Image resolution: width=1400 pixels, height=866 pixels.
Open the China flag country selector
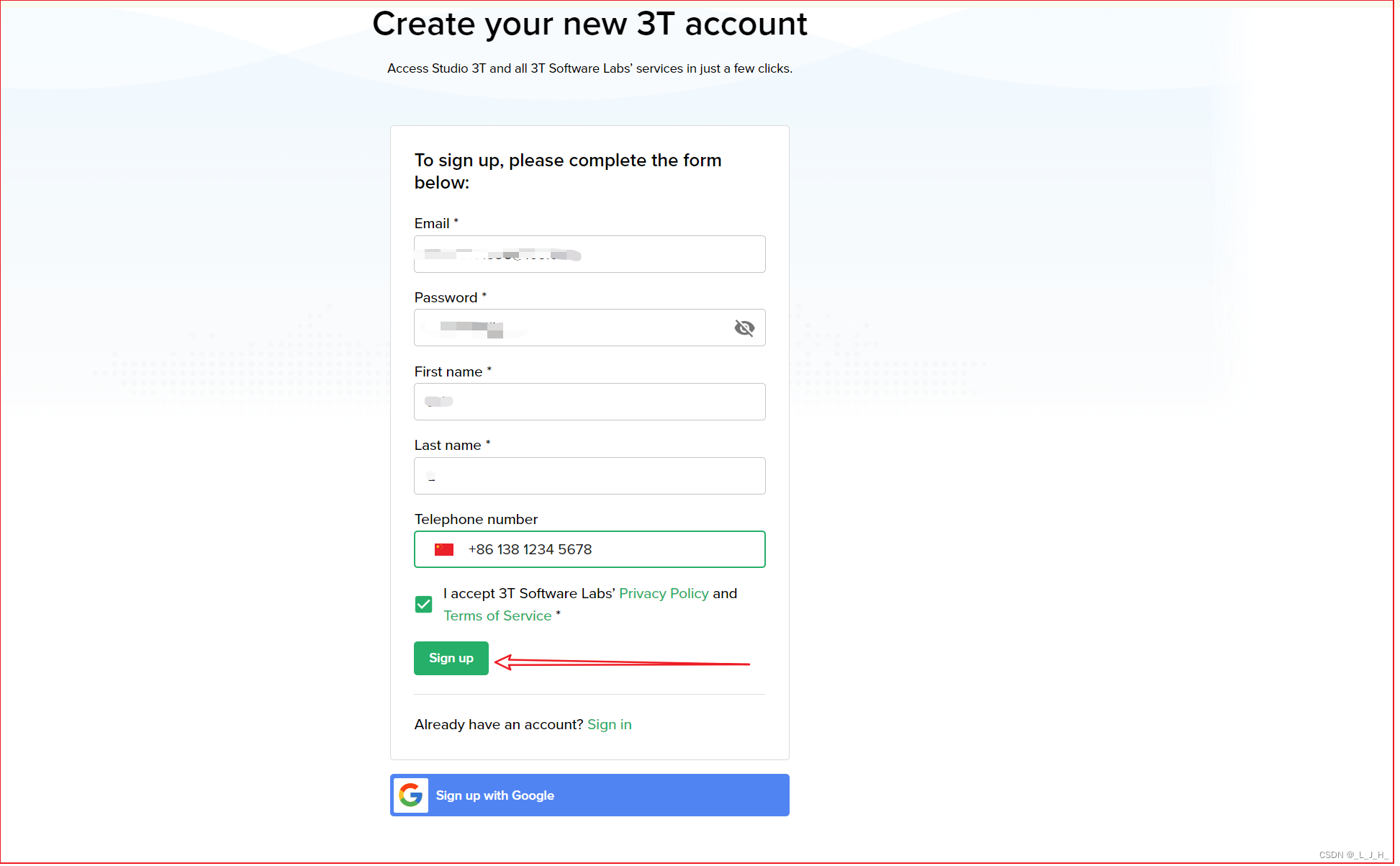pos(443,549)
